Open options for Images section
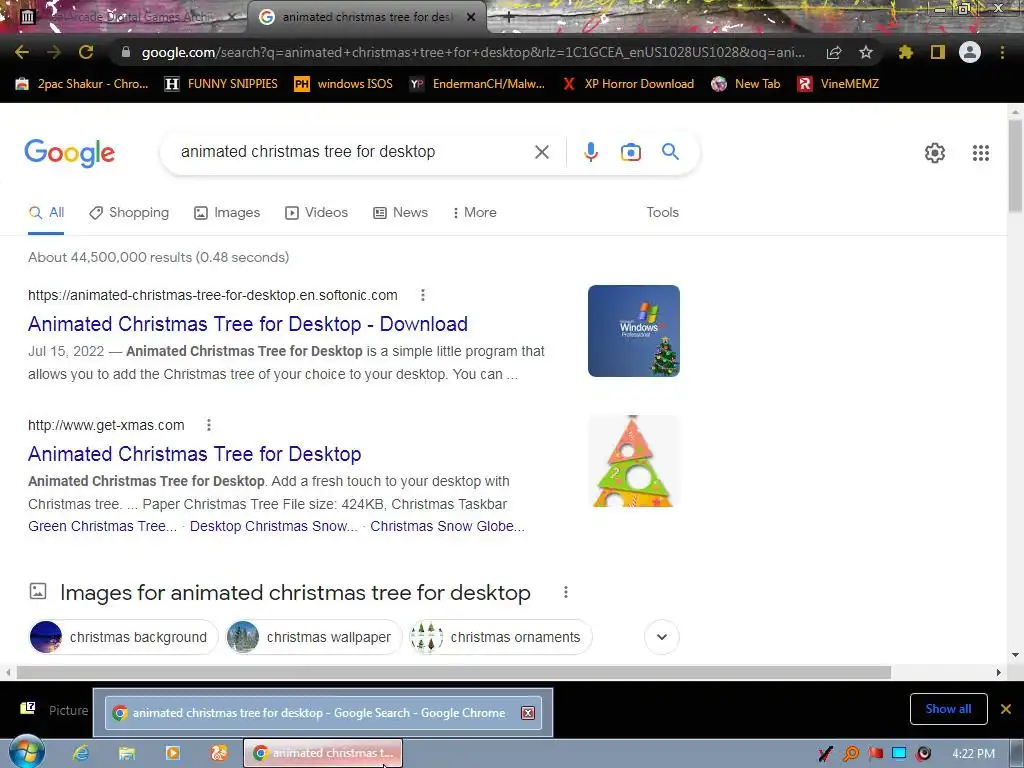This screenshot has width=1024, height=768. (566, 592)
